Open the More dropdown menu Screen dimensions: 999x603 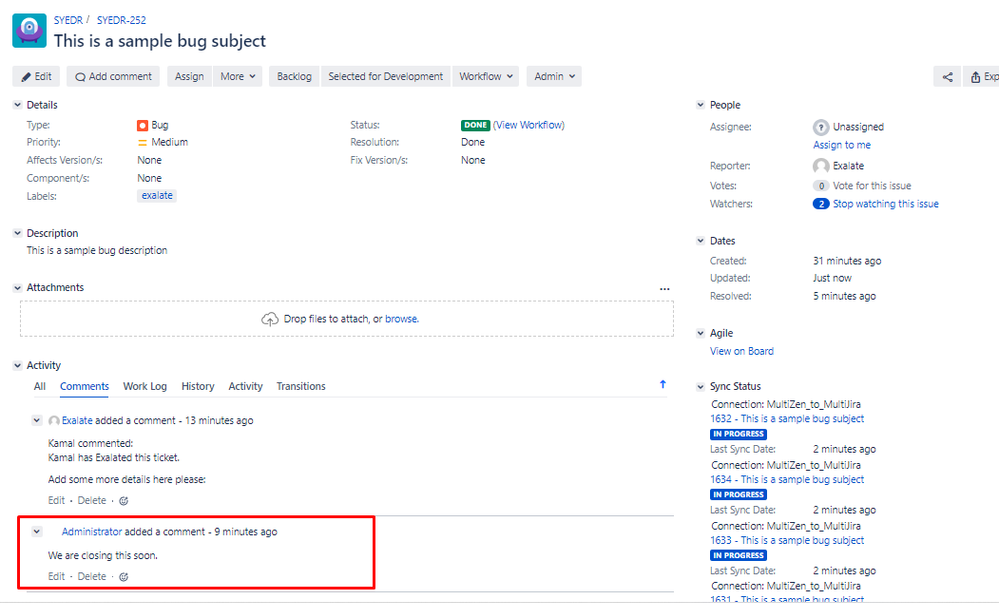coord(238,76)
